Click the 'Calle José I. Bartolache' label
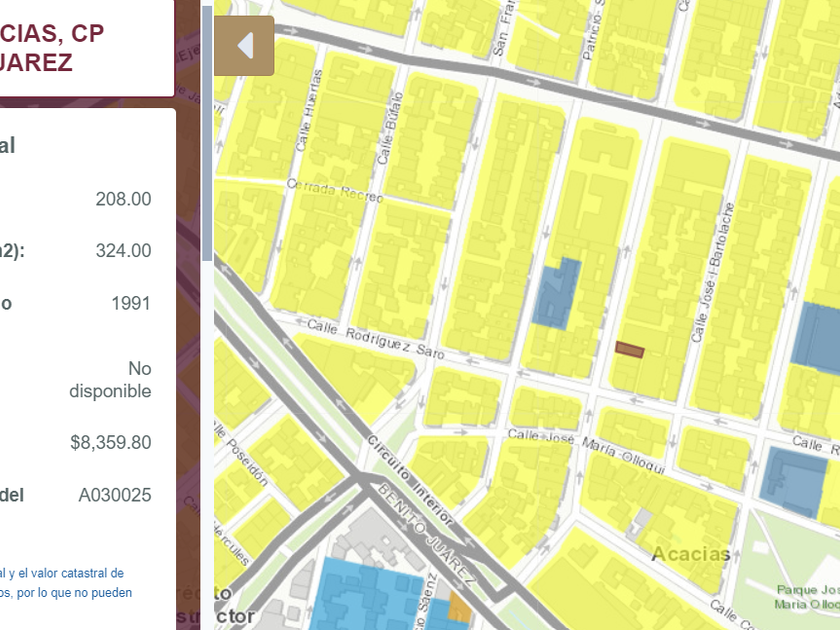840x630 pixels. click(x=712, y=272)
